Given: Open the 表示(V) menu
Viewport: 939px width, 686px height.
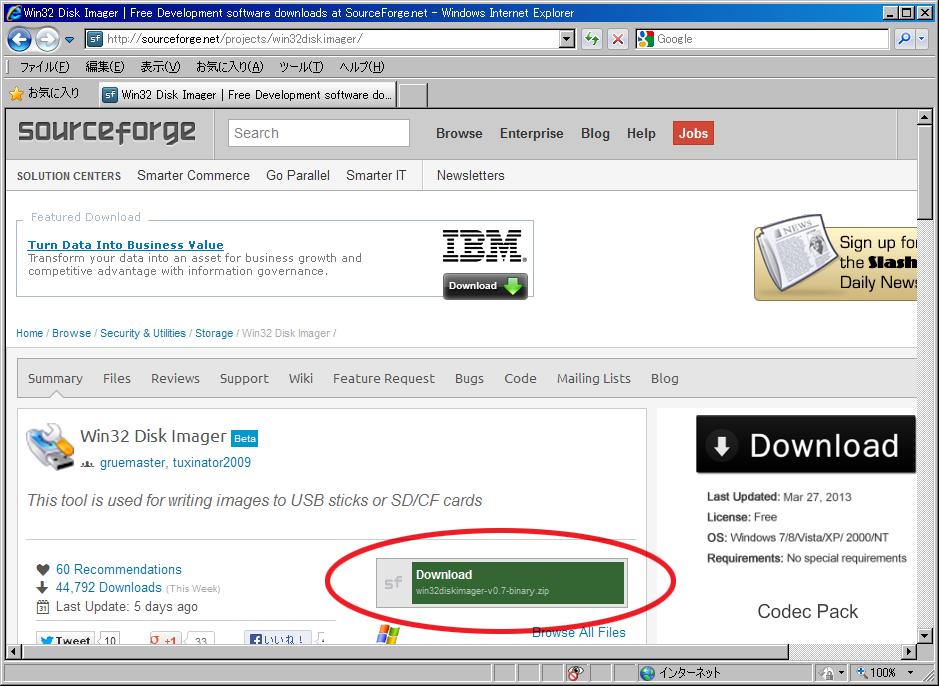Looking at the screenshot, I should pyautogui.click(x=160, y=66).
